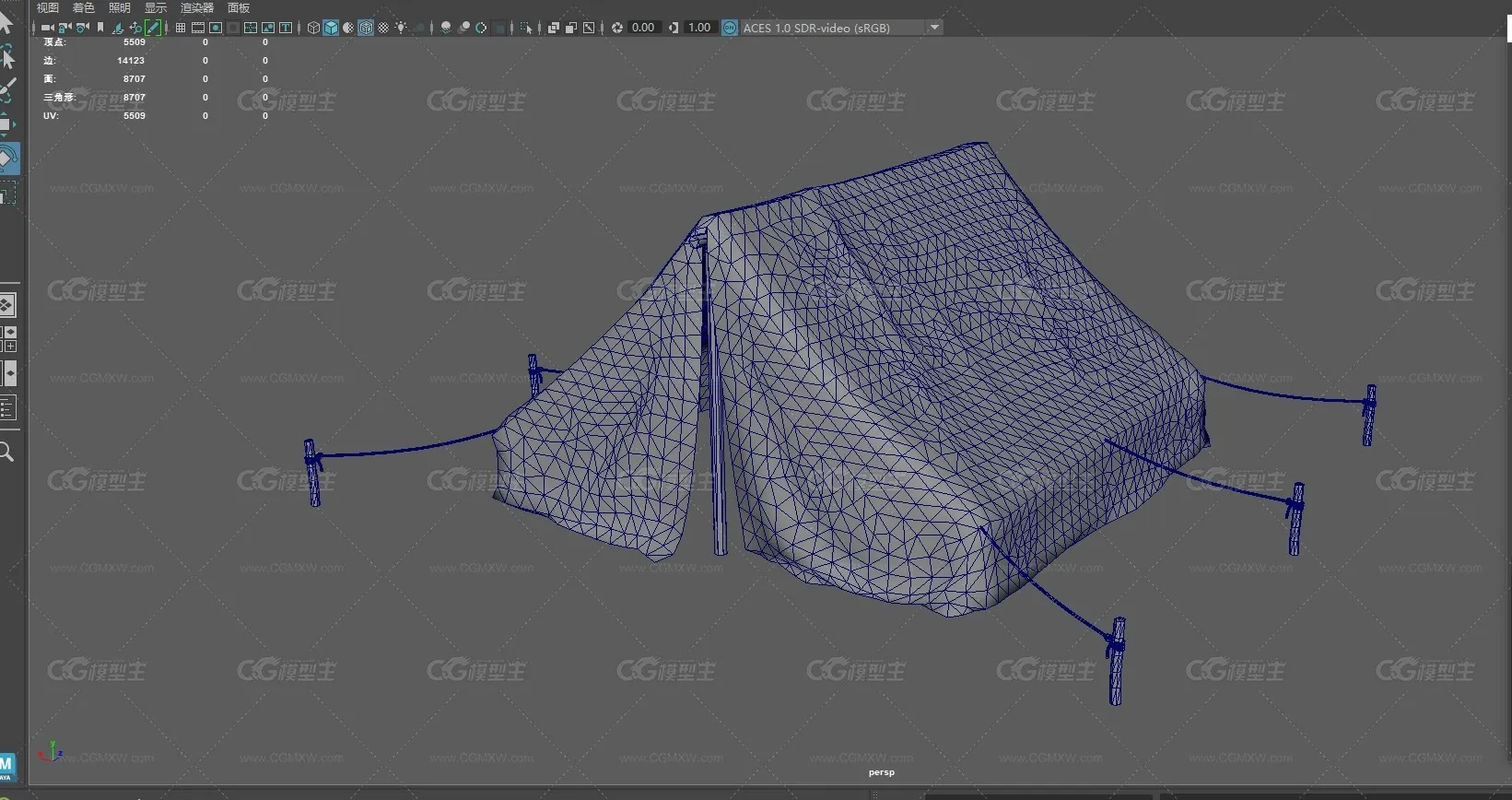Click the Use Default Material icon
Screen dimensions: 1512x800
(x=348, y=28)
